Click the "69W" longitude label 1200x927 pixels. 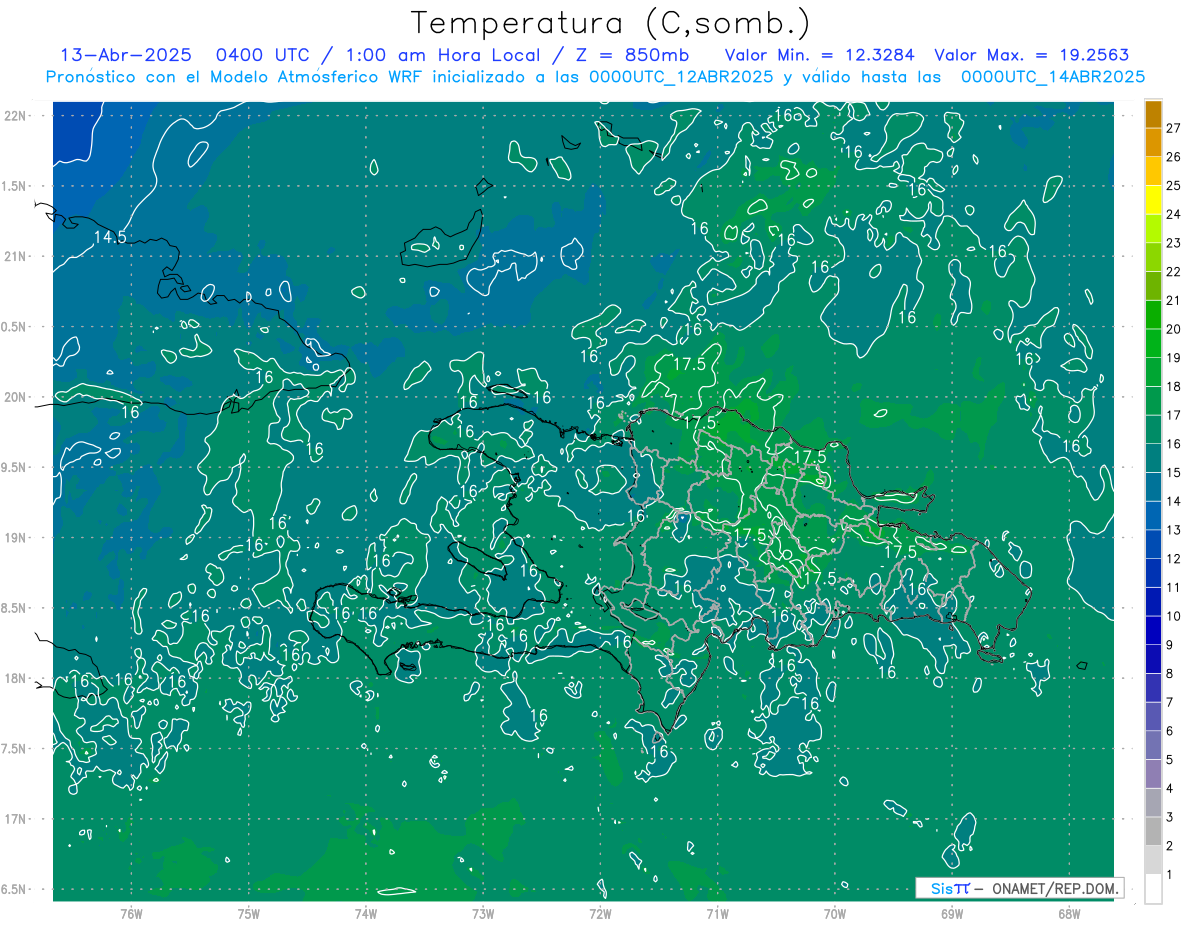[x=952, y=913]
